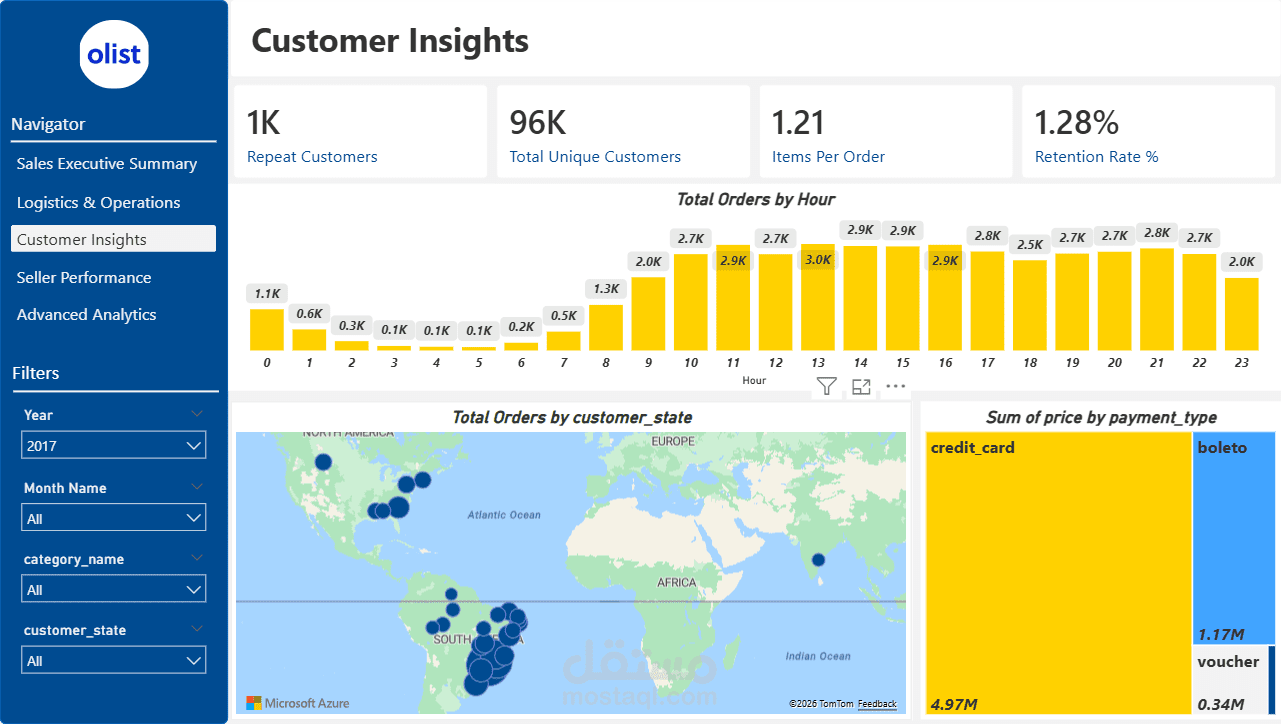The height and width of the screenshot is (724, 1281).
Task: Open More options menu above the map visual
Action: pyautogui.click(x=895, y=386)
